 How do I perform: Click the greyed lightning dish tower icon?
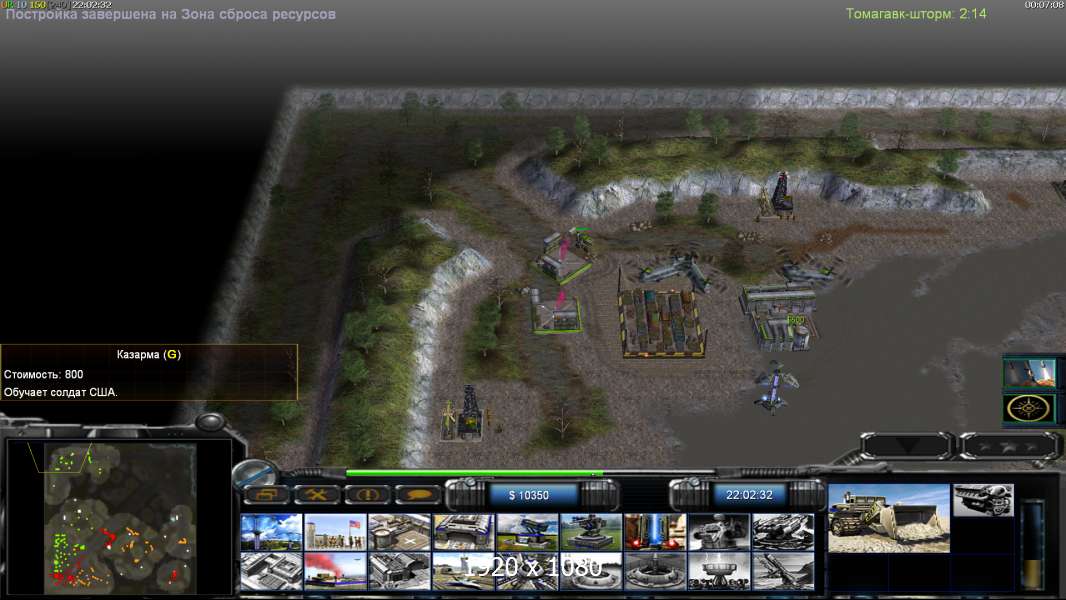tap(719, 571)
